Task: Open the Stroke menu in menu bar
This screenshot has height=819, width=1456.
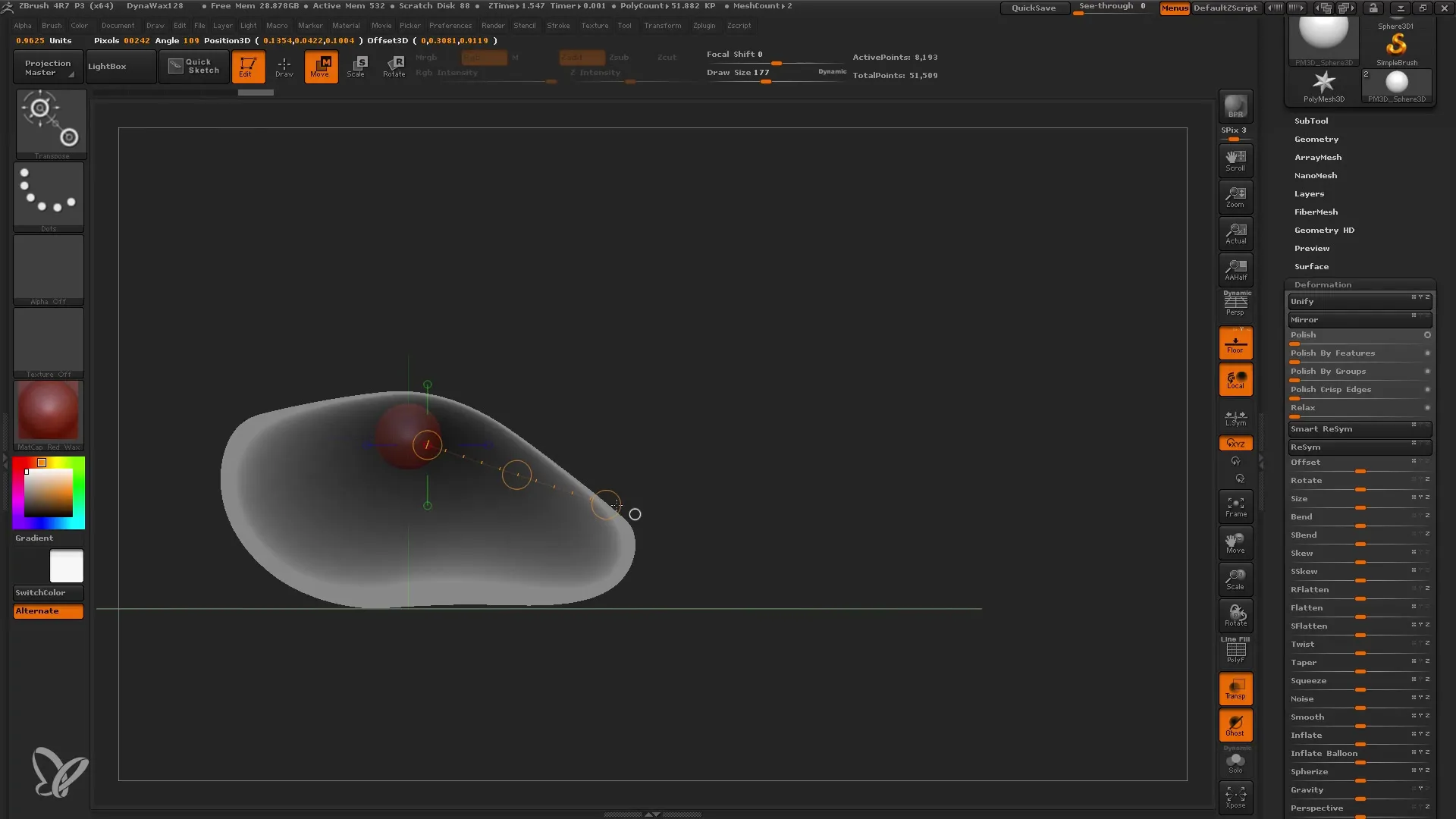Action: (559, 25)
